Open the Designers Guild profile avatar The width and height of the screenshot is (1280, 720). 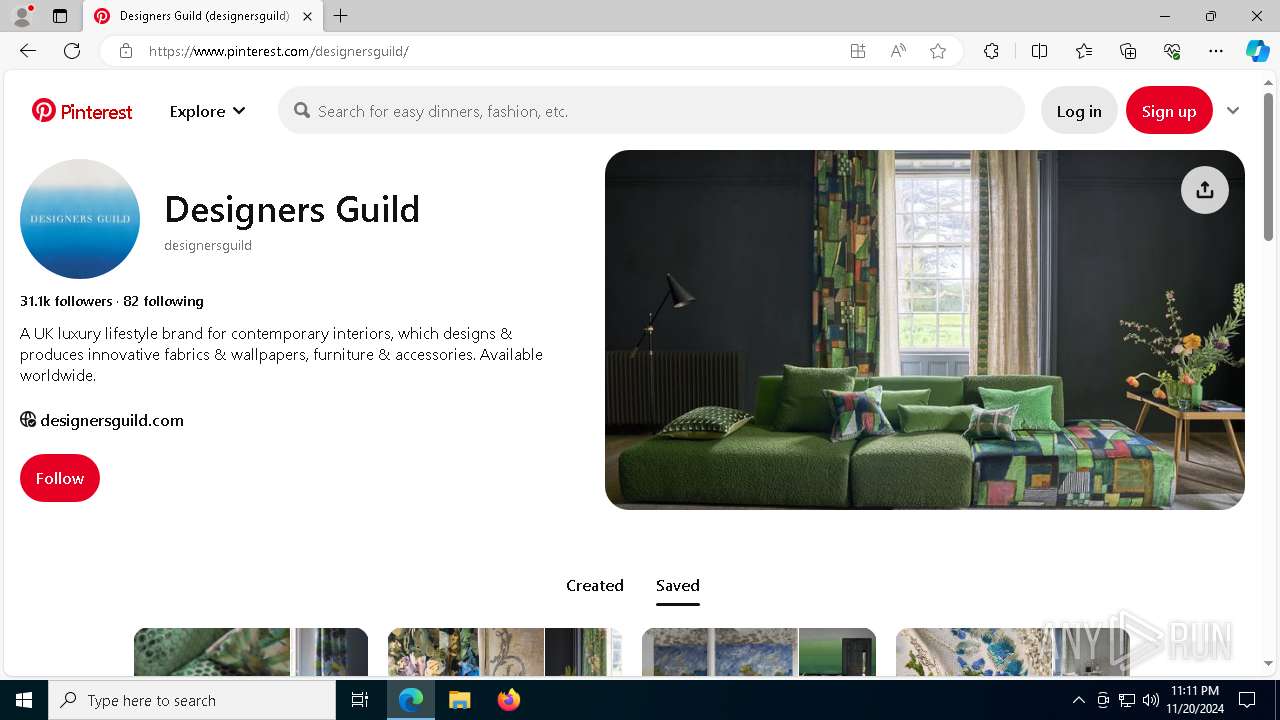80,219
